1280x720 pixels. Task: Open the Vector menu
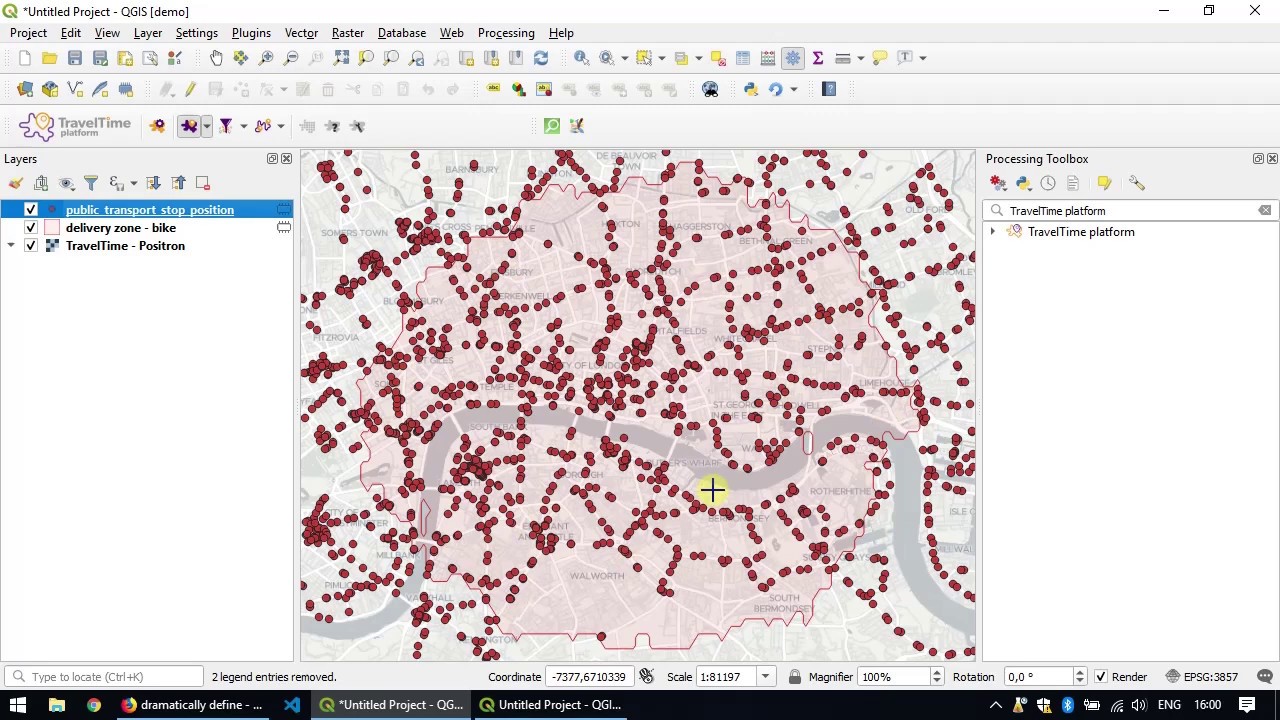pos(301,33)
